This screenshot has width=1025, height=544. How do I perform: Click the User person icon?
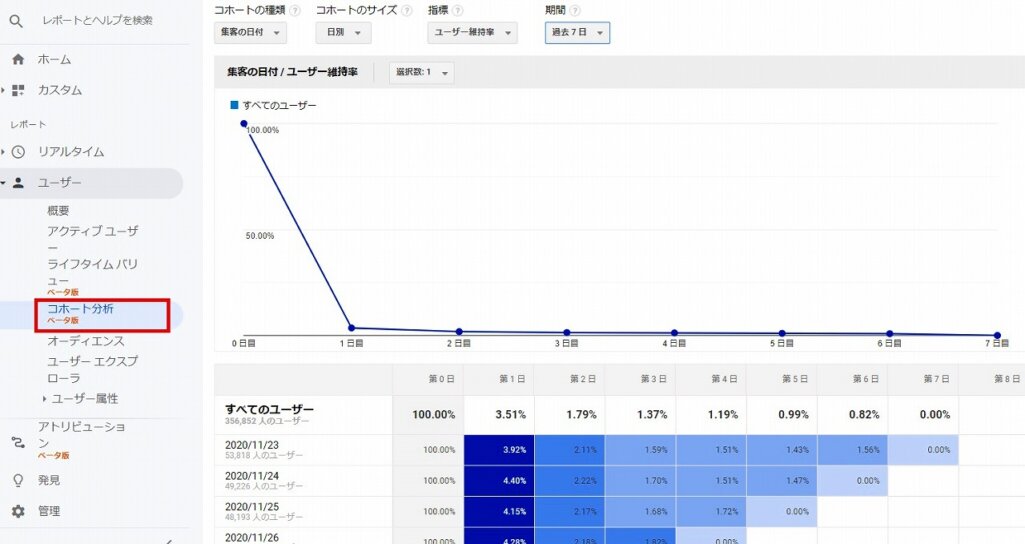pos(18,183)
